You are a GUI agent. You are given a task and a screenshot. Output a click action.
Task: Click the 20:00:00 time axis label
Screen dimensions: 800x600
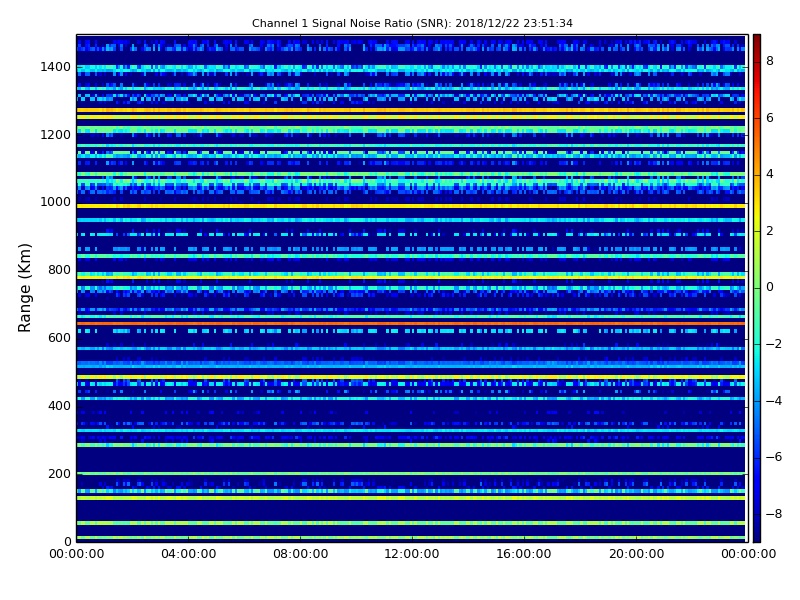coord(636,554)
